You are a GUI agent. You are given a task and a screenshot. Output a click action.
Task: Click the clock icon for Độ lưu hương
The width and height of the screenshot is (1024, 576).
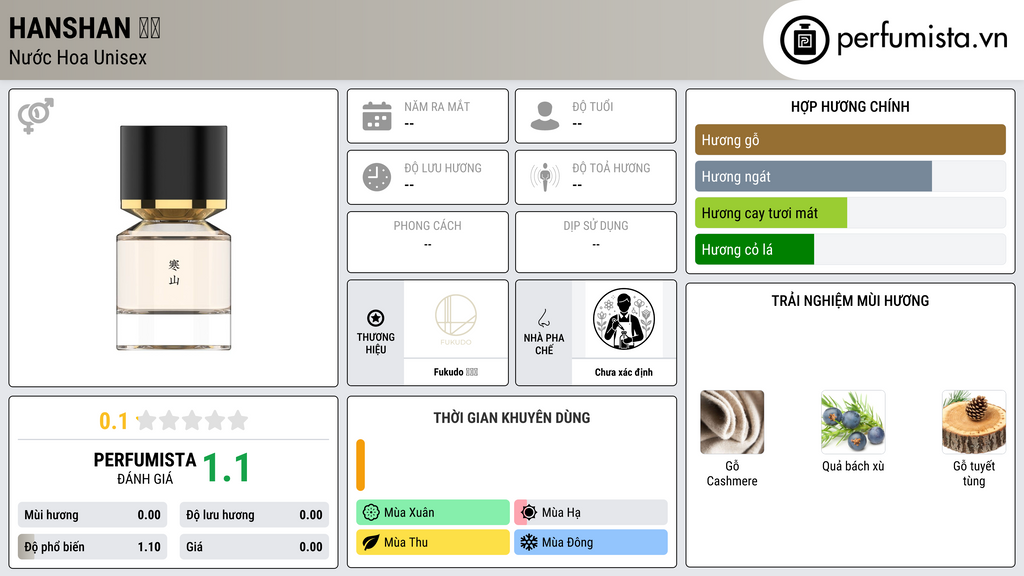(377, 177)
